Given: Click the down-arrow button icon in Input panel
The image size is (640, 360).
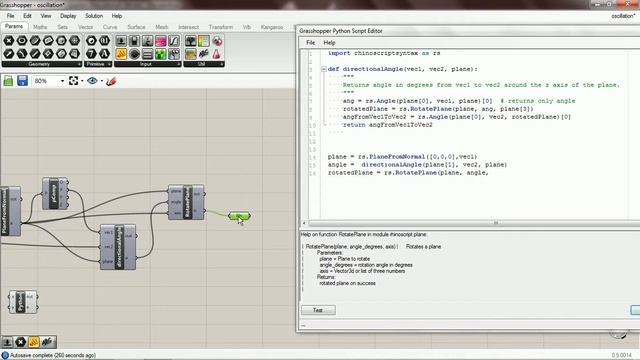Looking at the screenshot, I should coord(121,41).
